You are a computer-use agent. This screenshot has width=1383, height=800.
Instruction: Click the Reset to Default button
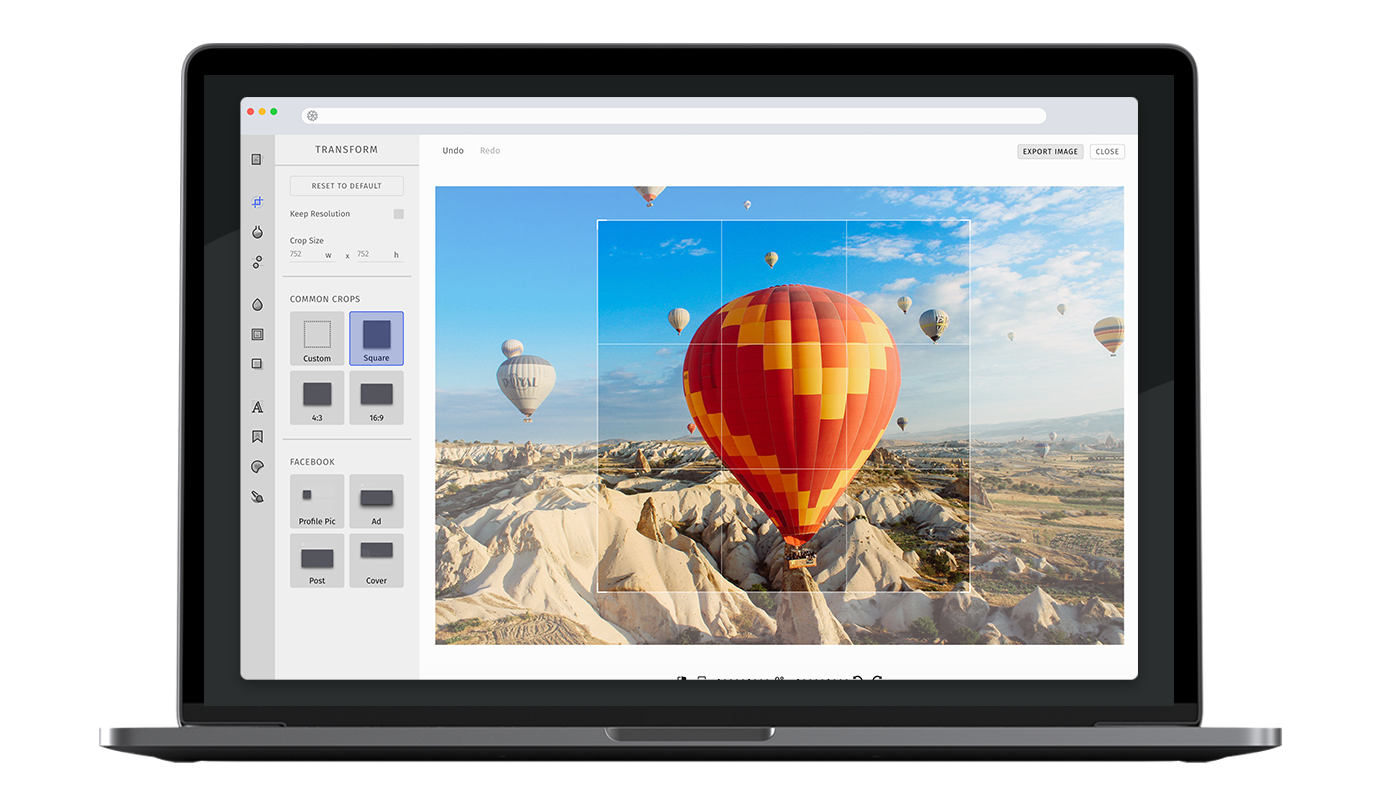(346, 186)
